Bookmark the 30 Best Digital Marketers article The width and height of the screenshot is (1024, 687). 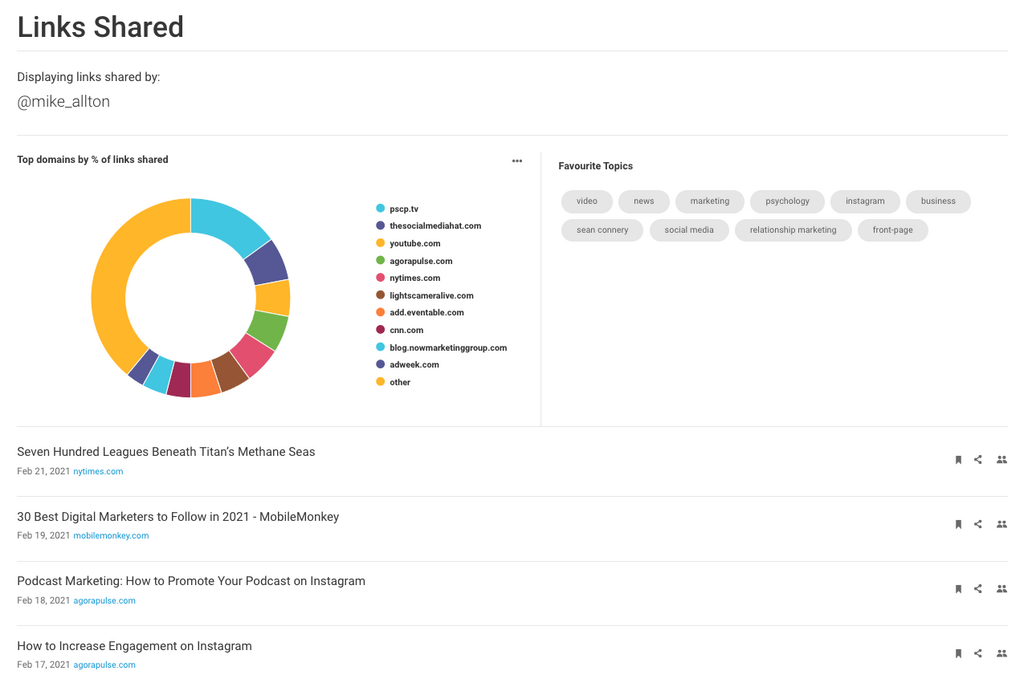(958, 524)
